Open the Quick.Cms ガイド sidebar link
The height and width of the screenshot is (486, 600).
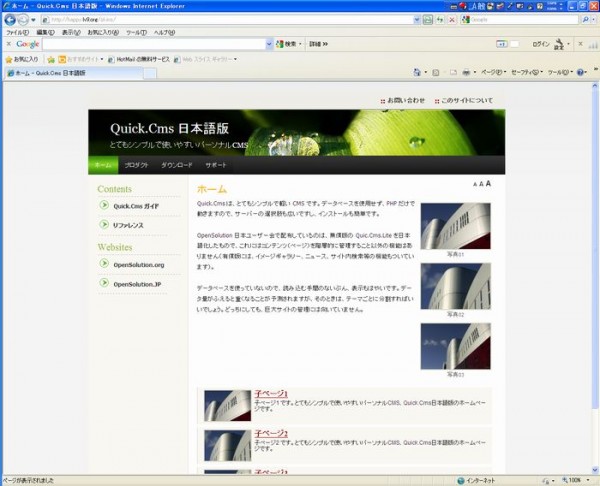tap(135, 206)
